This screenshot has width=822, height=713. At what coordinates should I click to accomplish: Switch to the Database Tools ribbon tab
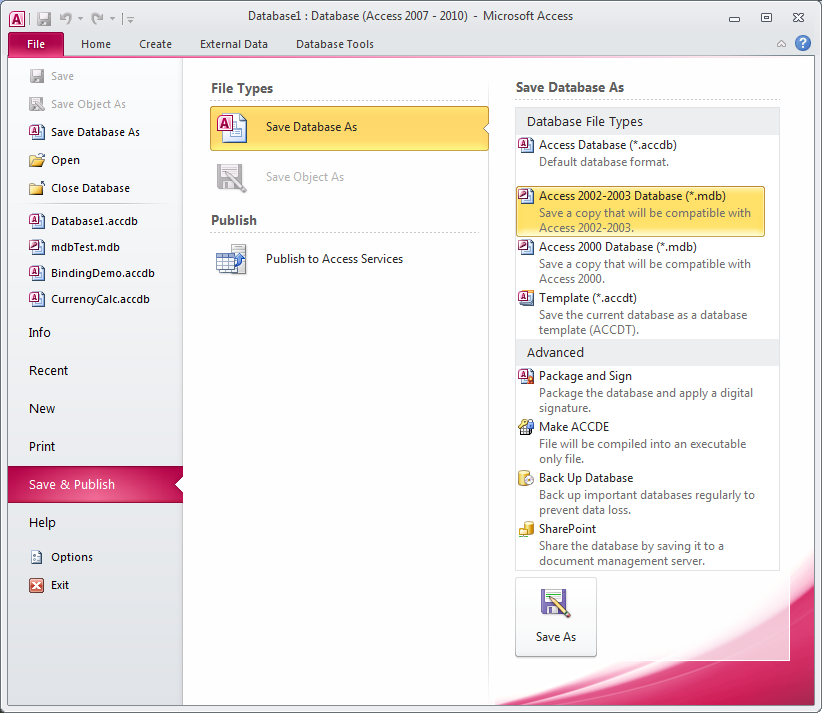335,44
